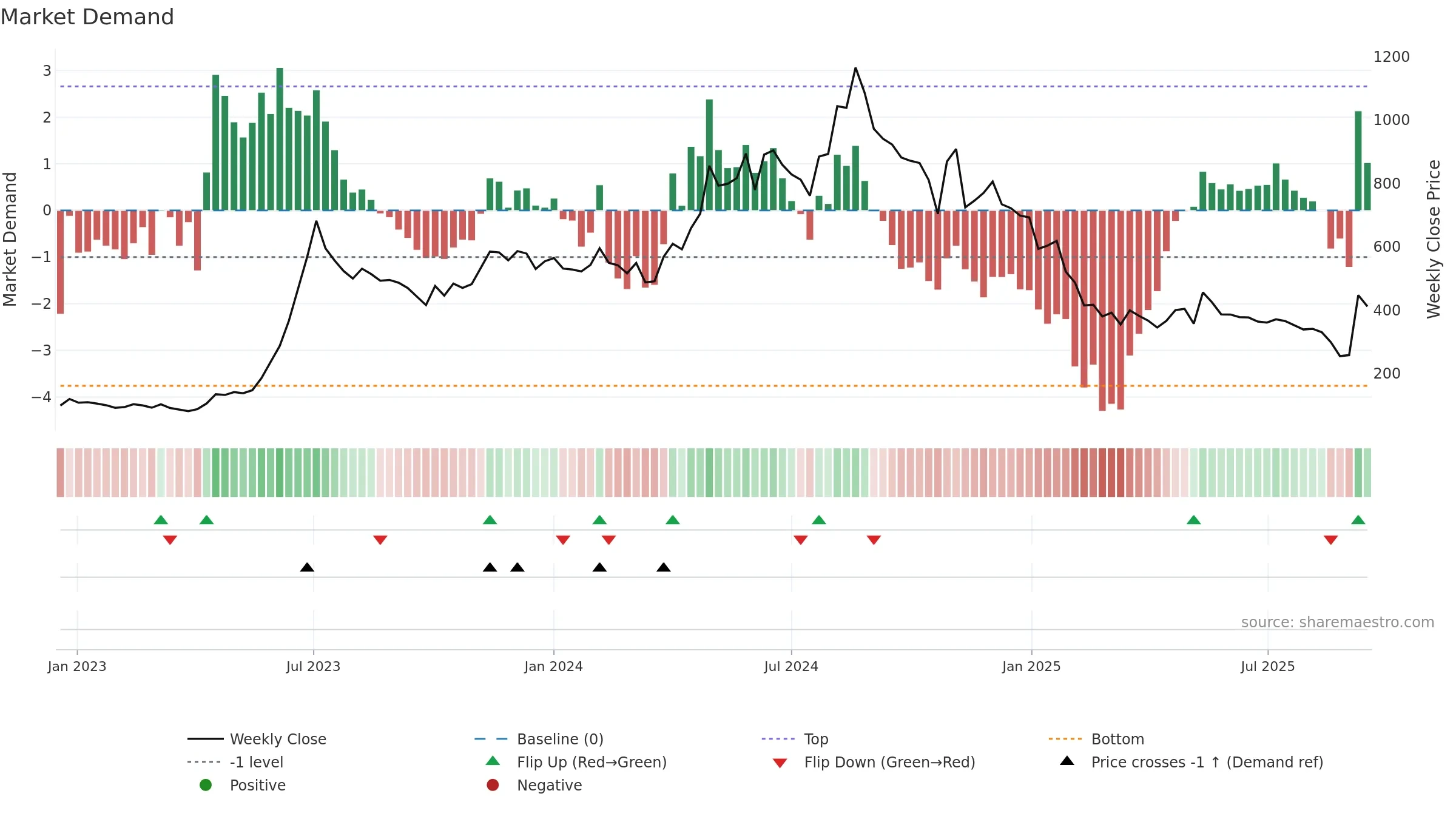Image resolution: width=1456 pixels, height=819 pixels.
Task: Click the red flip-down marker near Aug 2023
Action: click(x=380, y=540)
